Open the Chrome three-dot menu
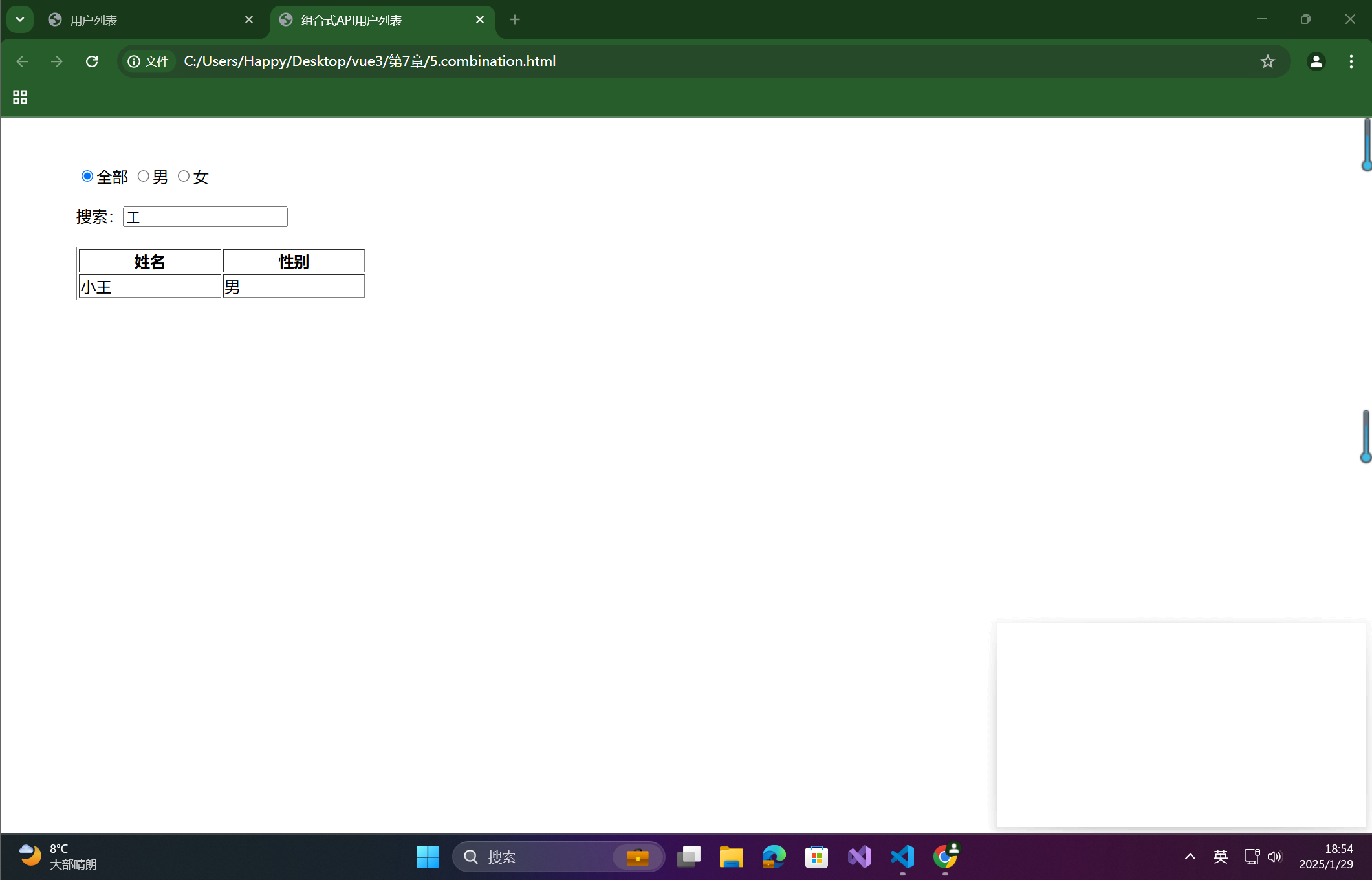The image size is (1372, 880). [x=1351, y=61]
